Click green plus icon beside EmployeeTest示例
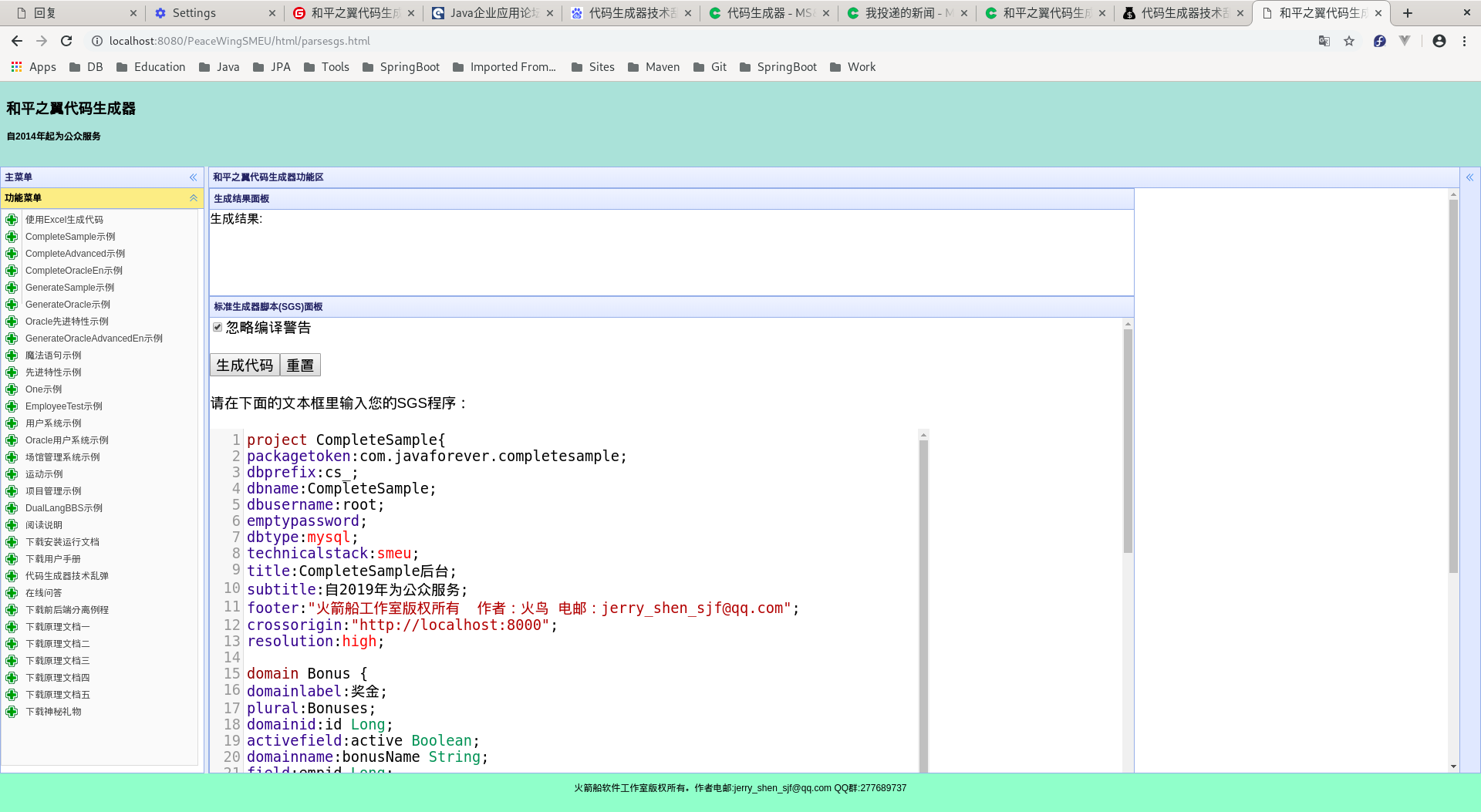This screenshot has width=1481, height=812. point(12,406)
